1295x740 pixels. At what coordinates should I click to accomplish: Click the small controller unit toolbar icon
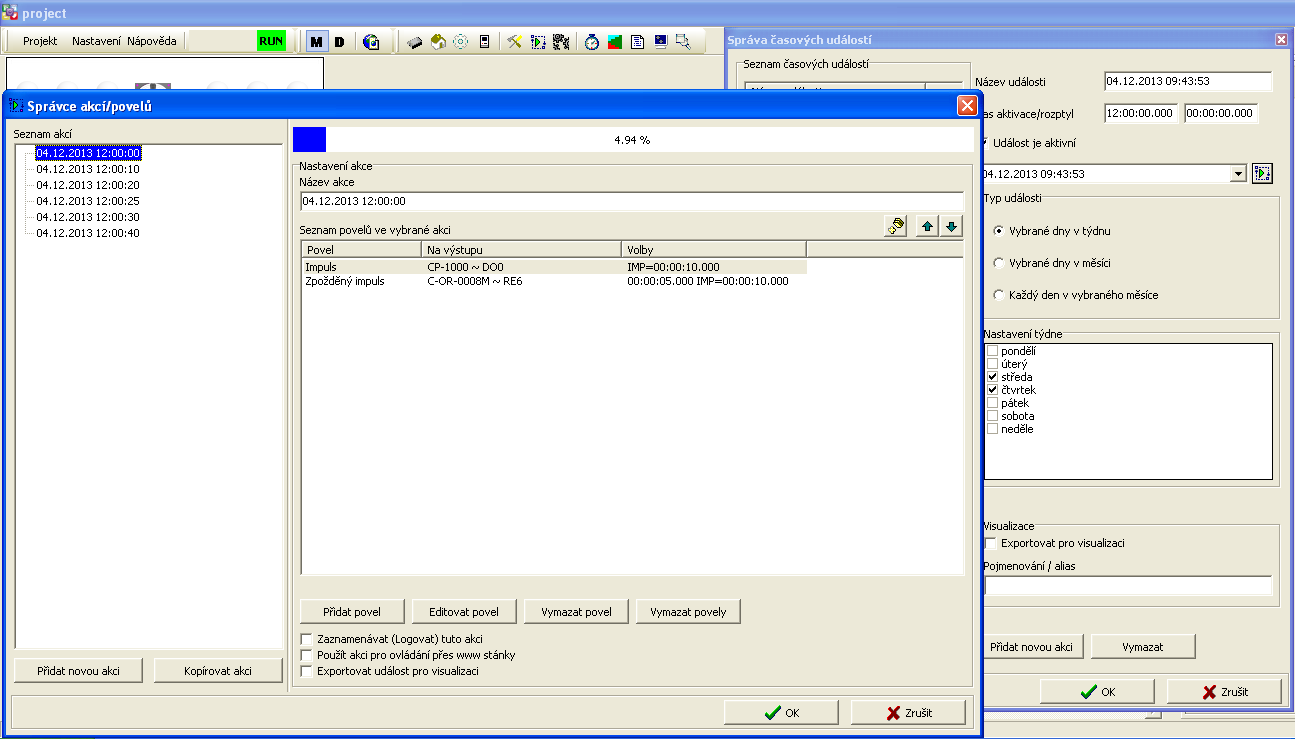(485, 42)
